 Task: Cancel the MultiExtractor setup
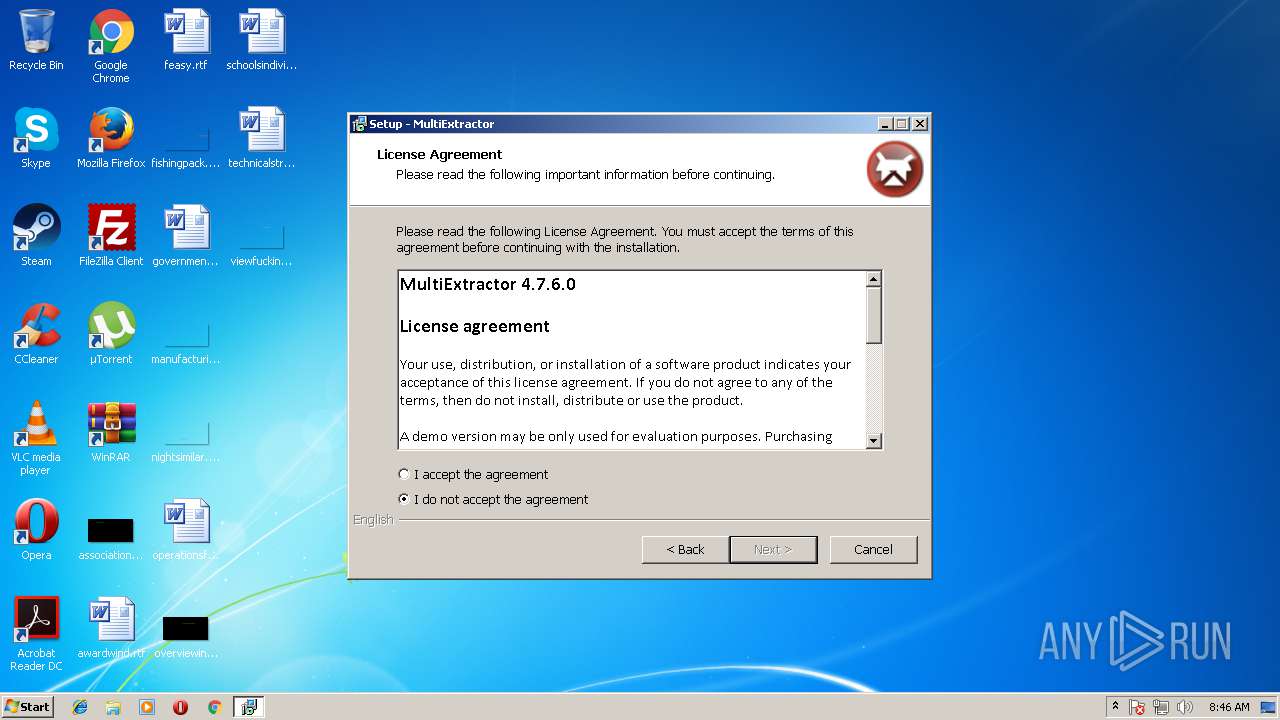[x=873, y=549]
